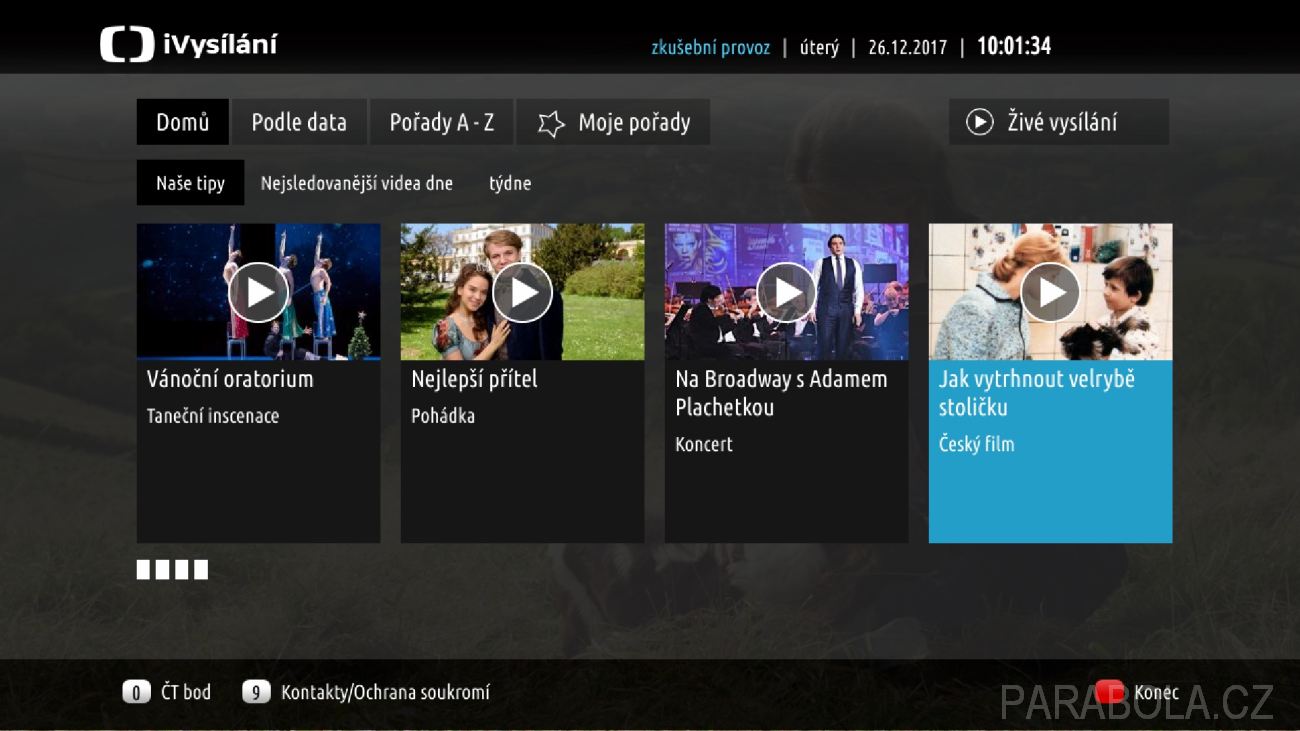Image resolution: width=1300 pixels, height=731 pixels.
Task: Click the Pohádka genre label
Action: pos(443,416)
